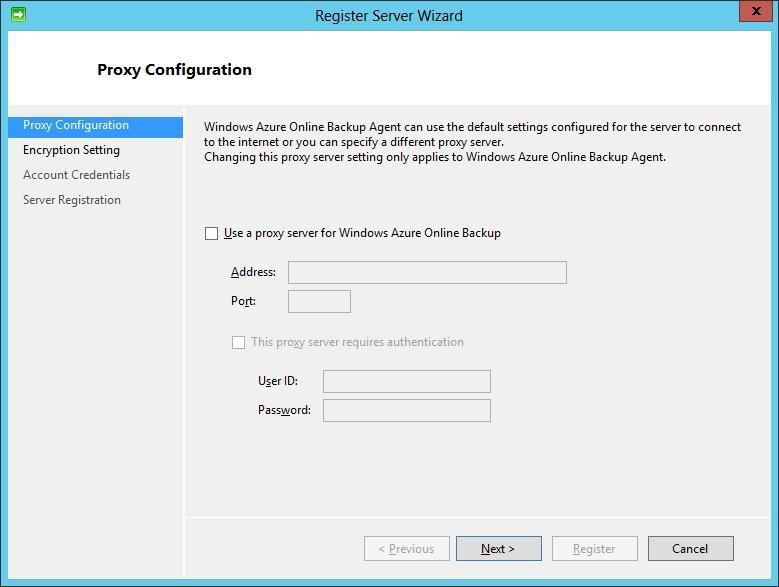
Task: Click the Proxy Configuration page heading
Action: click(174, 70)
